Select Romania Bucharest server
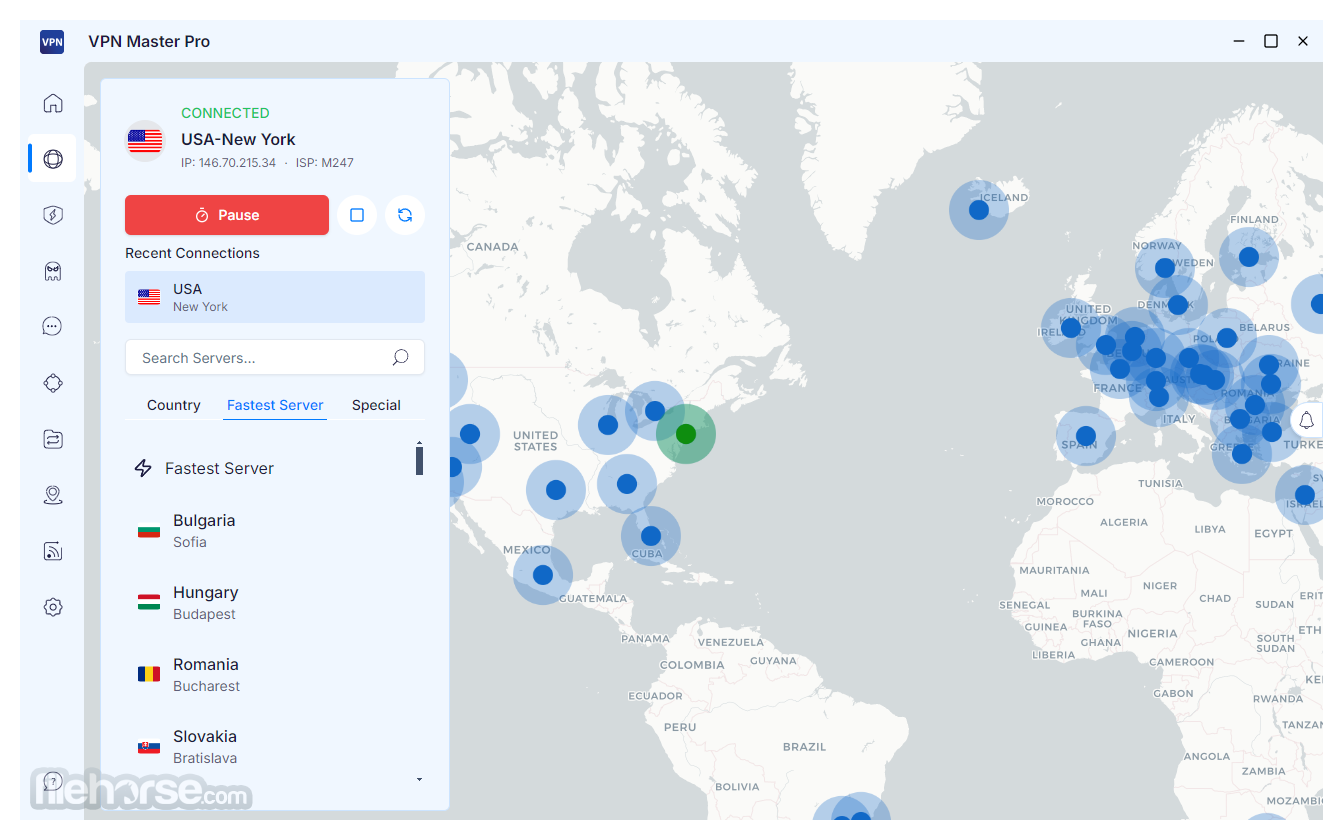1343x840 pixels. click(x=270, y=675)
